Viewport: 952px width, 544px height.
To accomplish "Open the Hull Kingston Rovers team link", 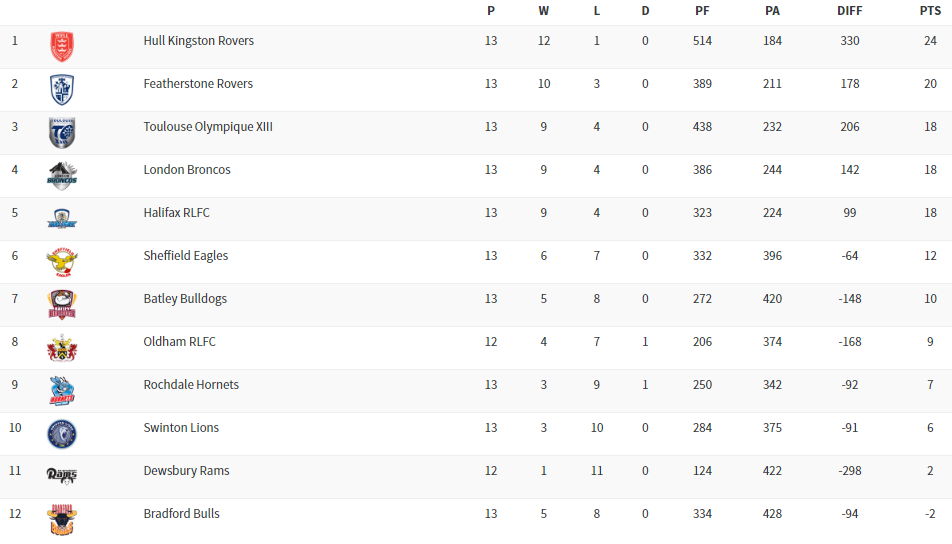I will [198, 41].
